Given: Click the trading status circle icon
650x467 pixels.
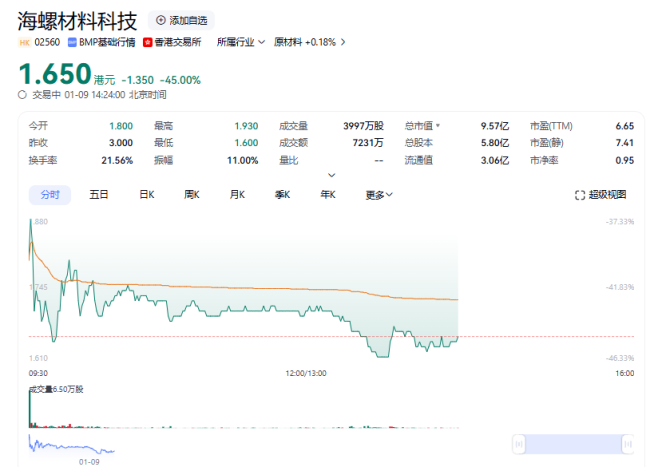Looking at the screenshot, I should (x=22, y=95).
